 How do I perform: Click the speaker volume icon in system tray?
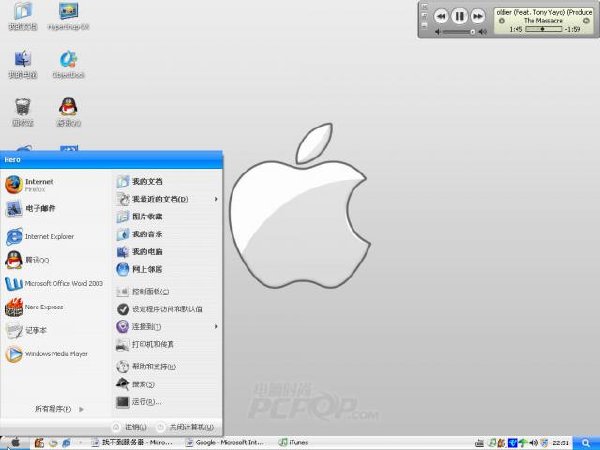(x=533, y=443)
